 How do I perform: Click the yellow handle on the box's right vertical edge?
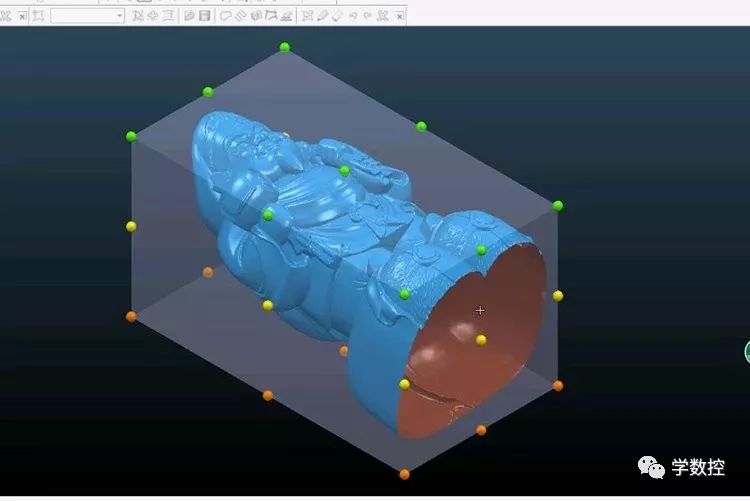click(x=558, y=295)
